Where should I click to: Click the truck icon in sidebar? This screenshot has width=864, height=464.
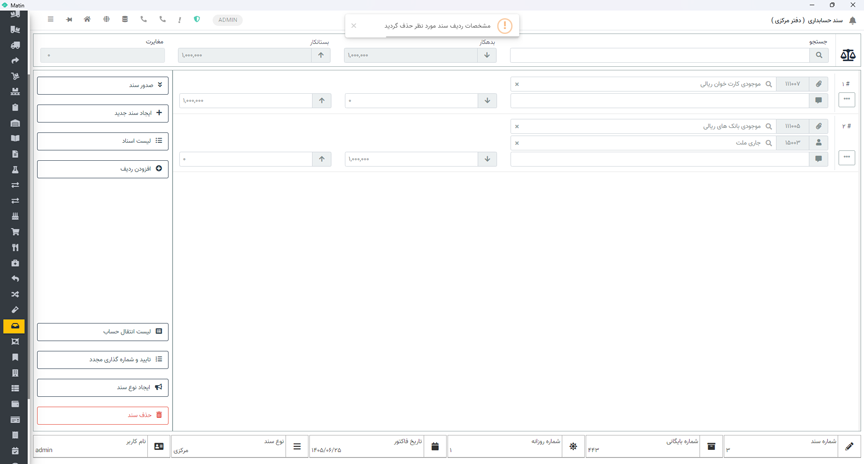[x=15, y=45]
